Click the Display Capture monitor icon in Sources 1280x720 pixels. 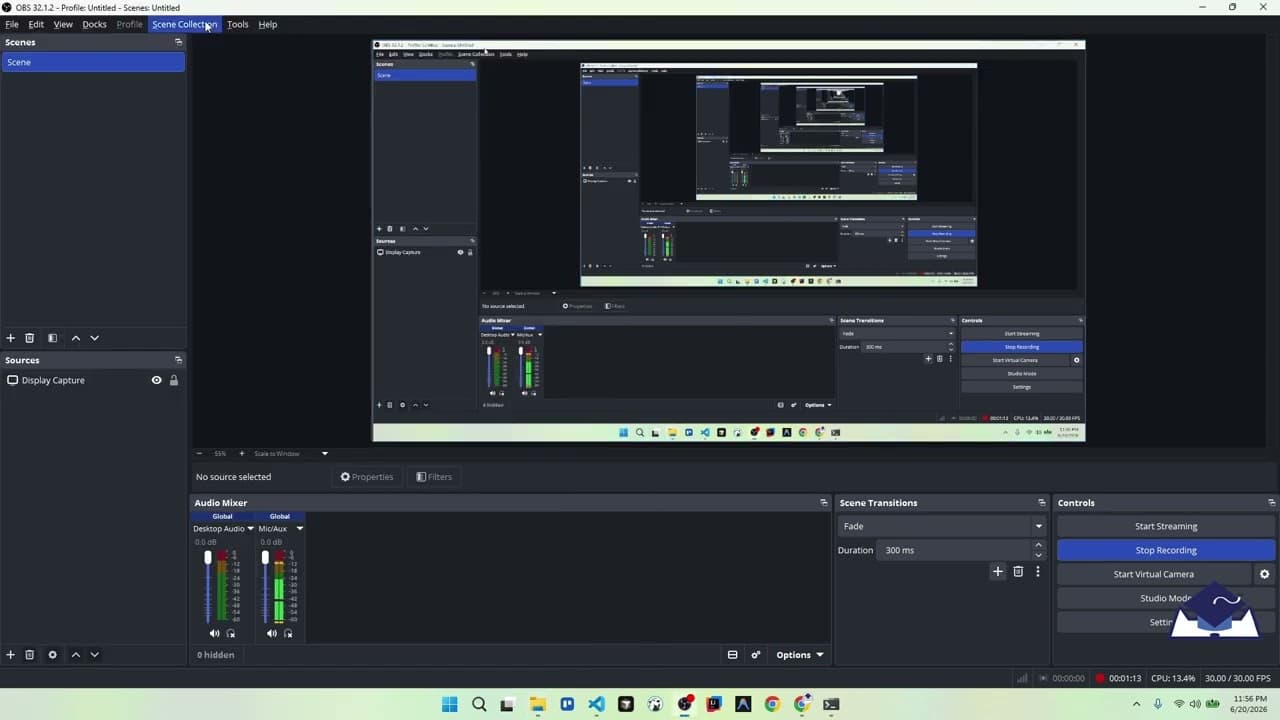coord(13,380)
